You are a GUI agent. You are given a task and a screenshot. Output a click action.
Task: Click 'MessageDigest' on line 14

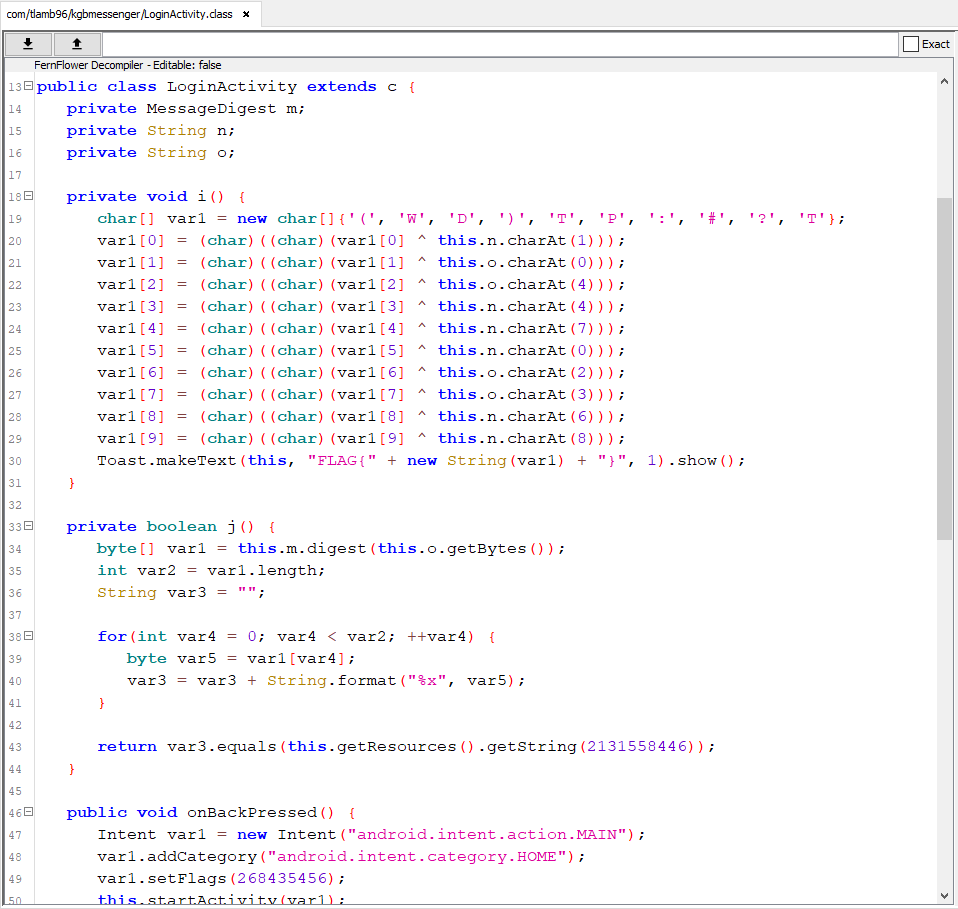pyautogui.click(x=211, y=109)
